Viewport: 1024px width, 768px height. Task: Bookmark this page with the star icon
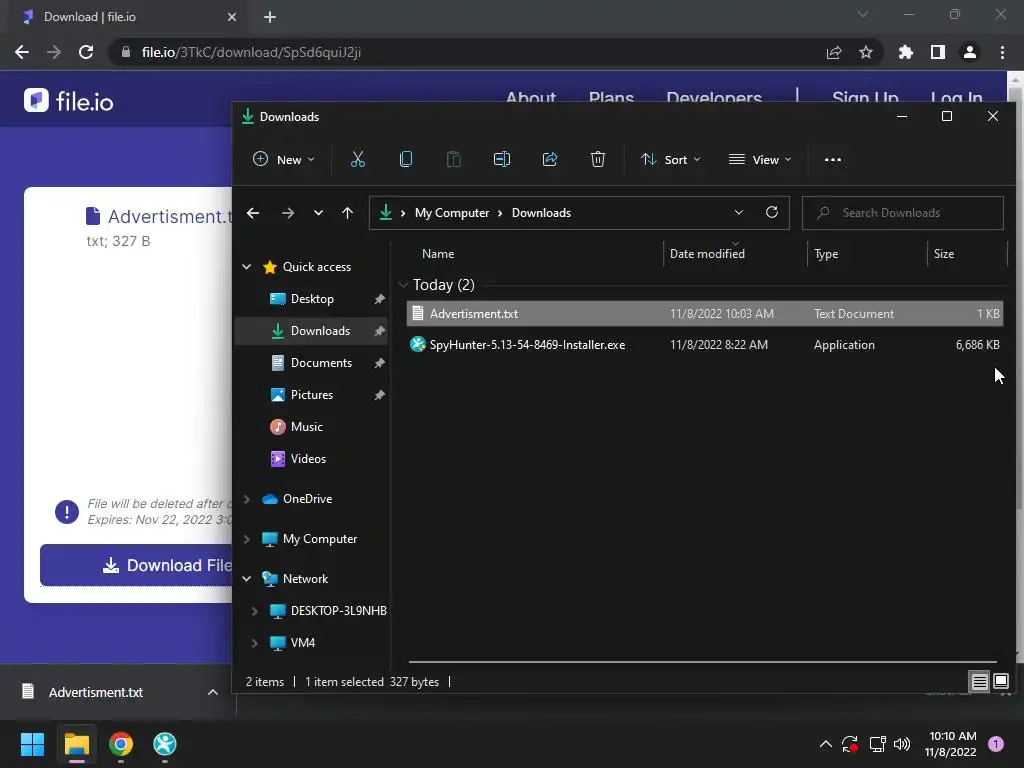tap(866, 52)
